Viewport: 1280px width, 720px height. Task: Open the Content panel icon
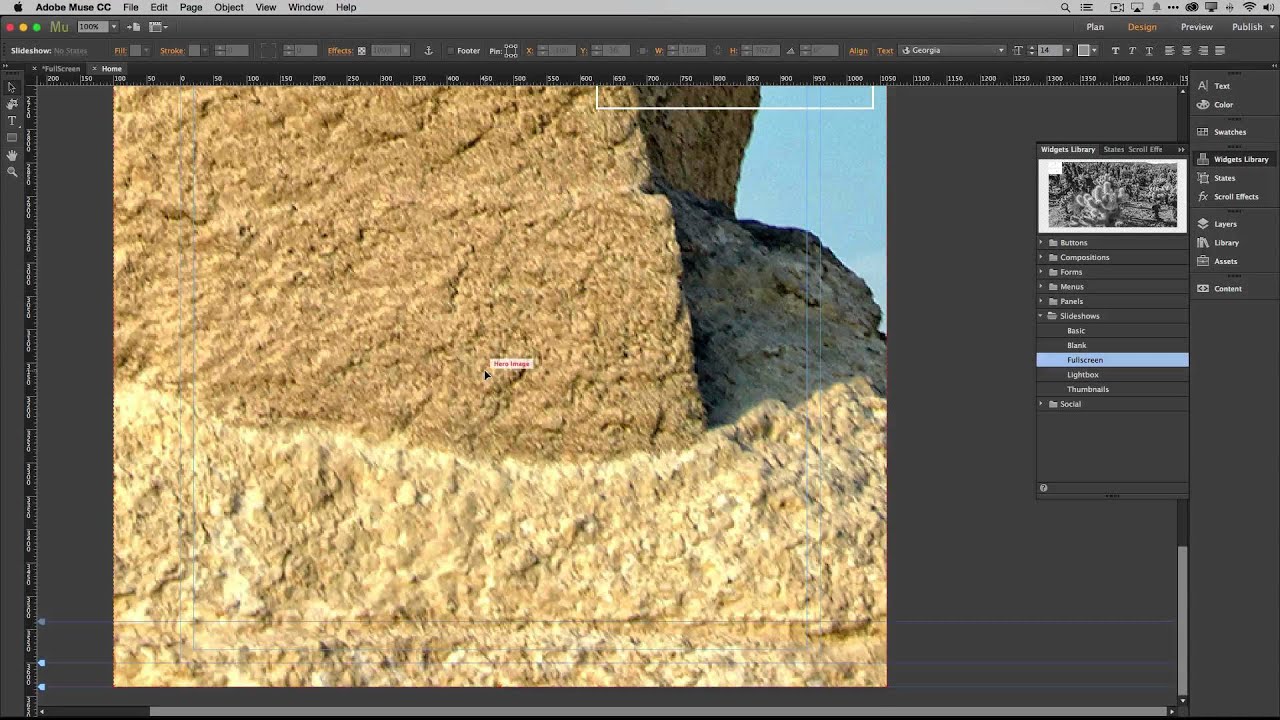click(x=1203, y=288)
